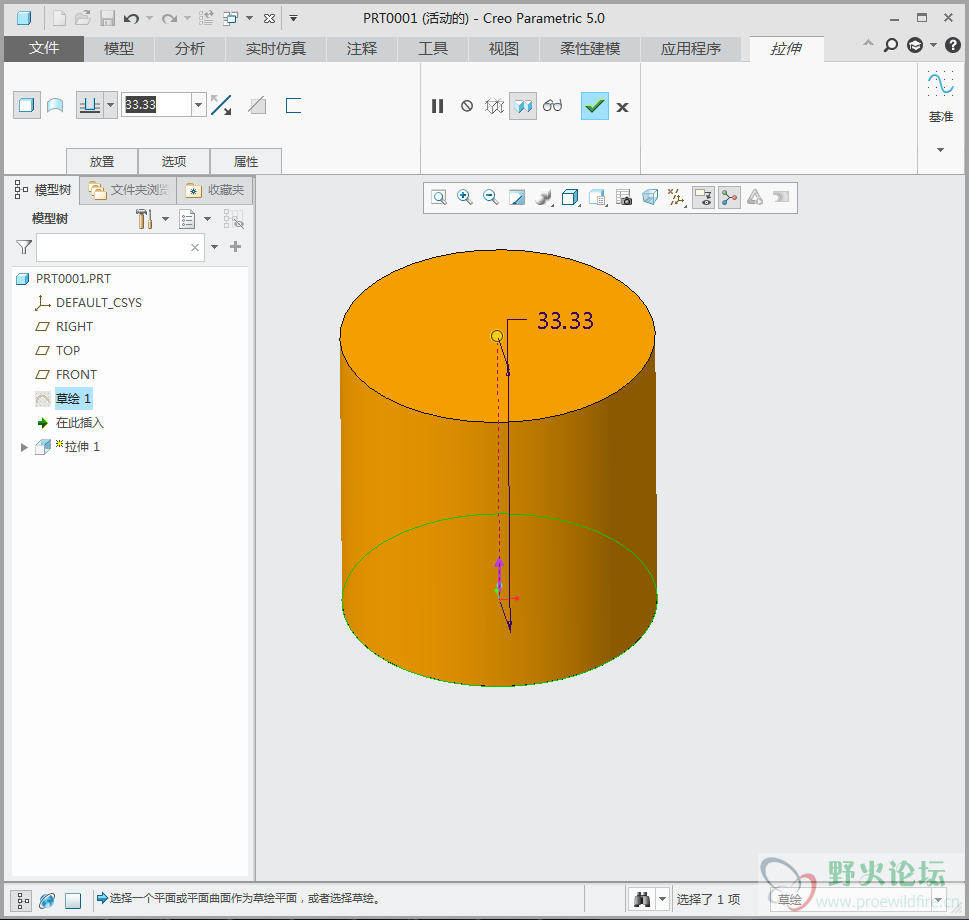Toggle the thicken sketch icon
Image resolution: width=969 pixels, height=920 pixels.
[x=293, y=106]
